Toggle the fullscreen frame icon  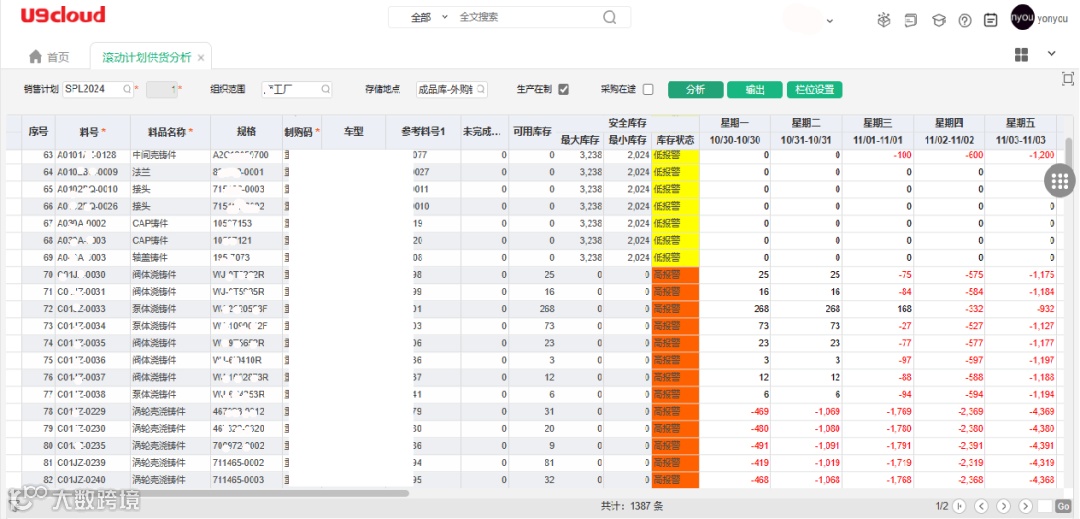[1068, 78]
